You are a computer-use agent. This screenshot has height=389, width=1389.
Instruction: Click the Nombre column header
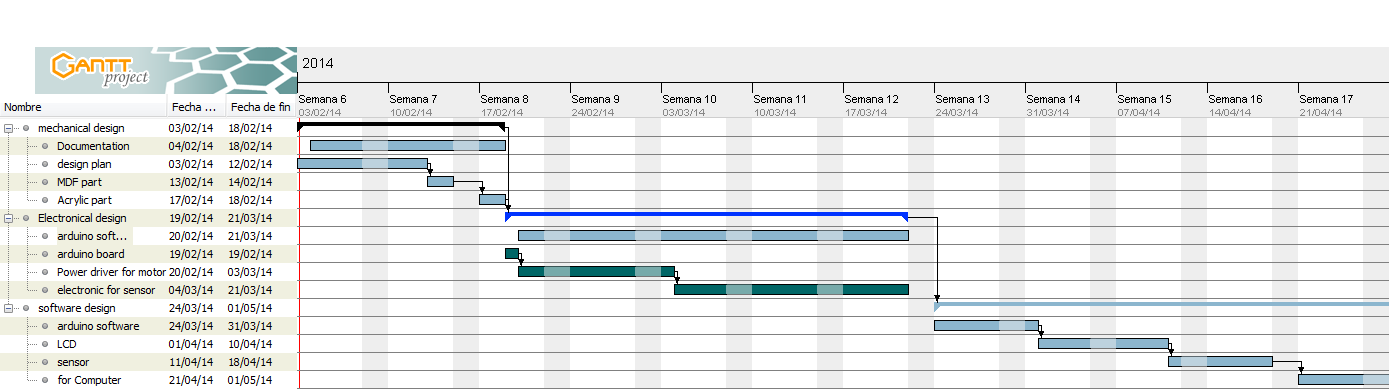click(83, 107)
